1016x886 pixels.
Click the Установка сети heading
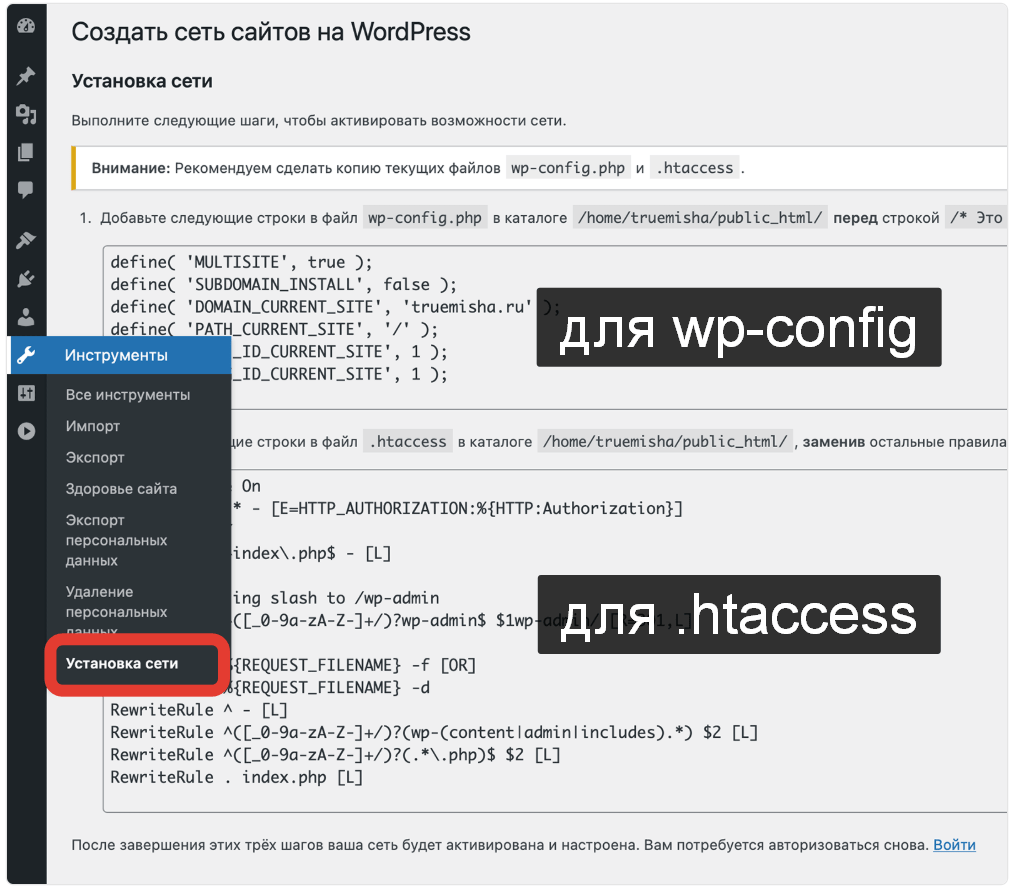[142, 81]
